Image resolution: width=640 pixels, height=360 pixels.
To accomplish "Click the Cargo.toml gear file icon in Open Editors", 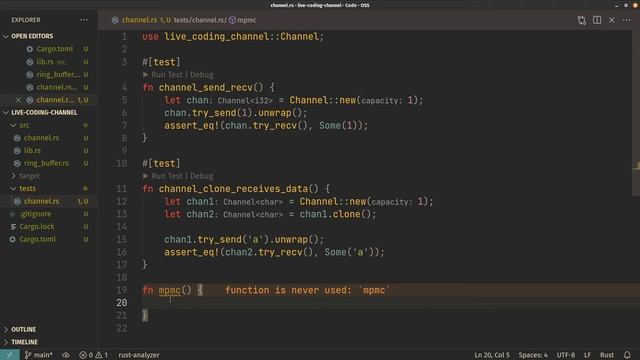I will 29,49.
